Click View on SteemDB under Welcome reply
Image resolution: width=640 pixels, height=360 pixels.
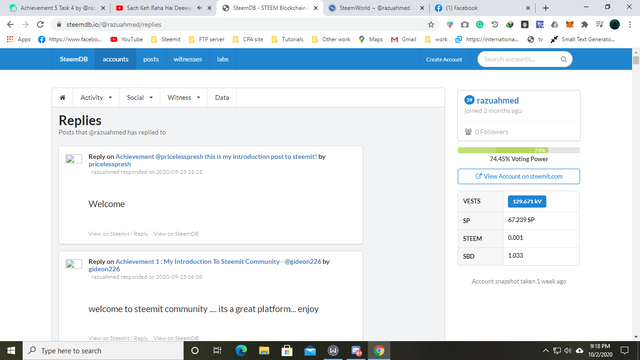click(176, 234)
